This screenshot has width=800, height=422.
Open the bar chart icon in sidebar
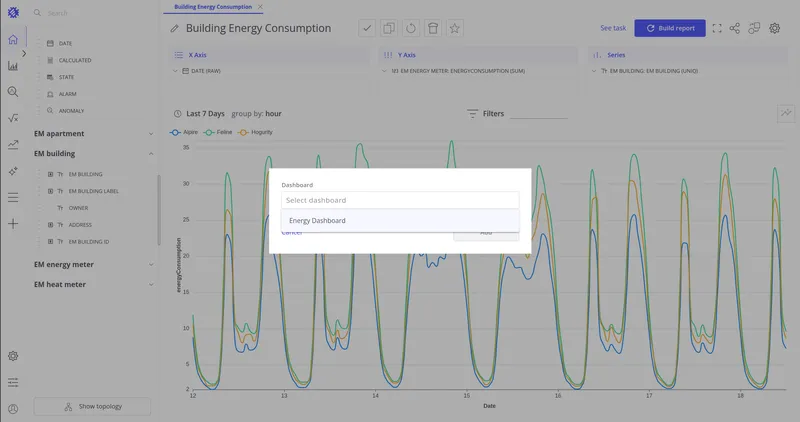(x=13, y=66)
